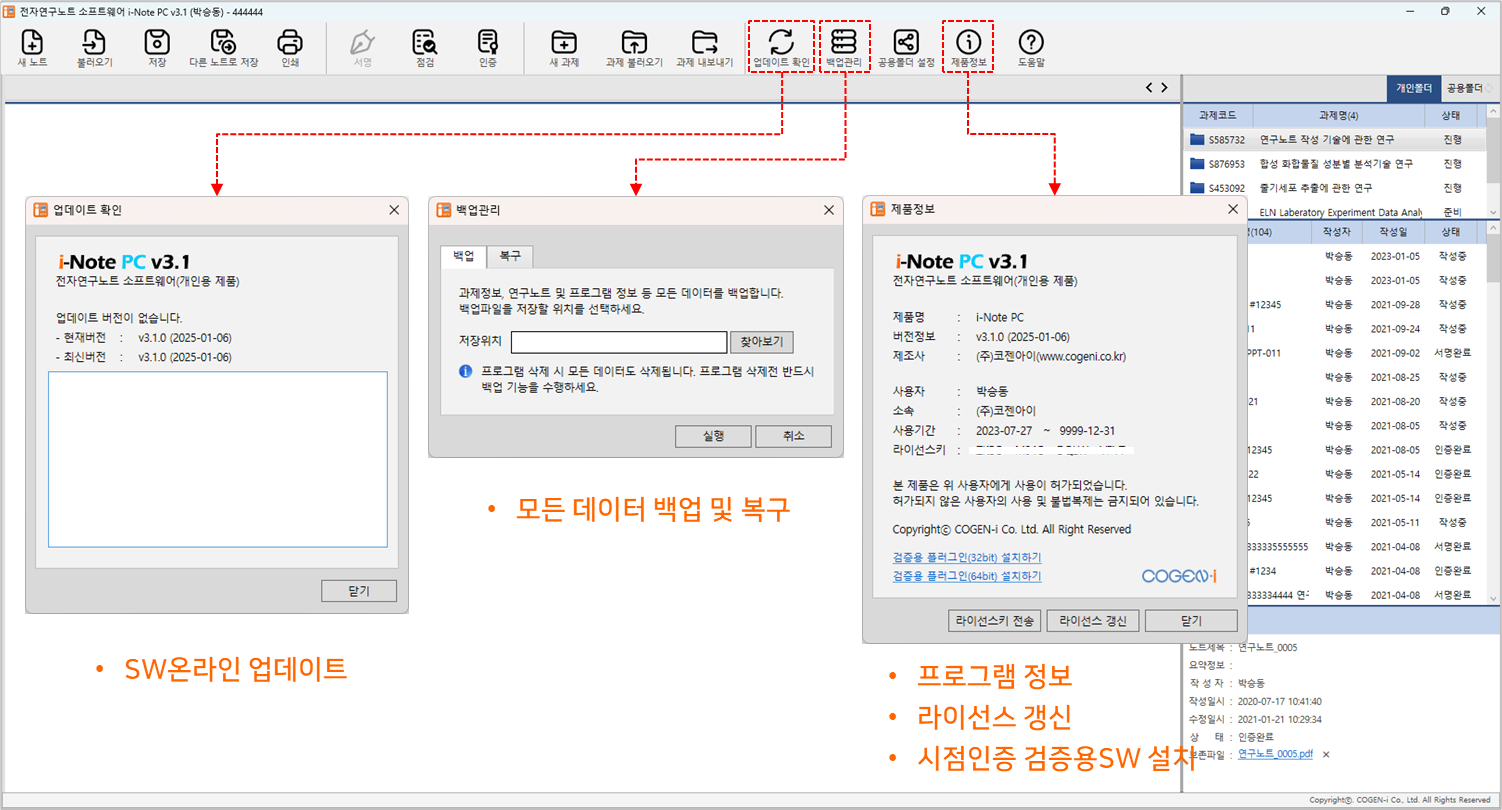The width and height of the screenshot is (1502, 810).
Task: Install the 64bit 검증용 플러그인 link
Action: click(967, 577)
